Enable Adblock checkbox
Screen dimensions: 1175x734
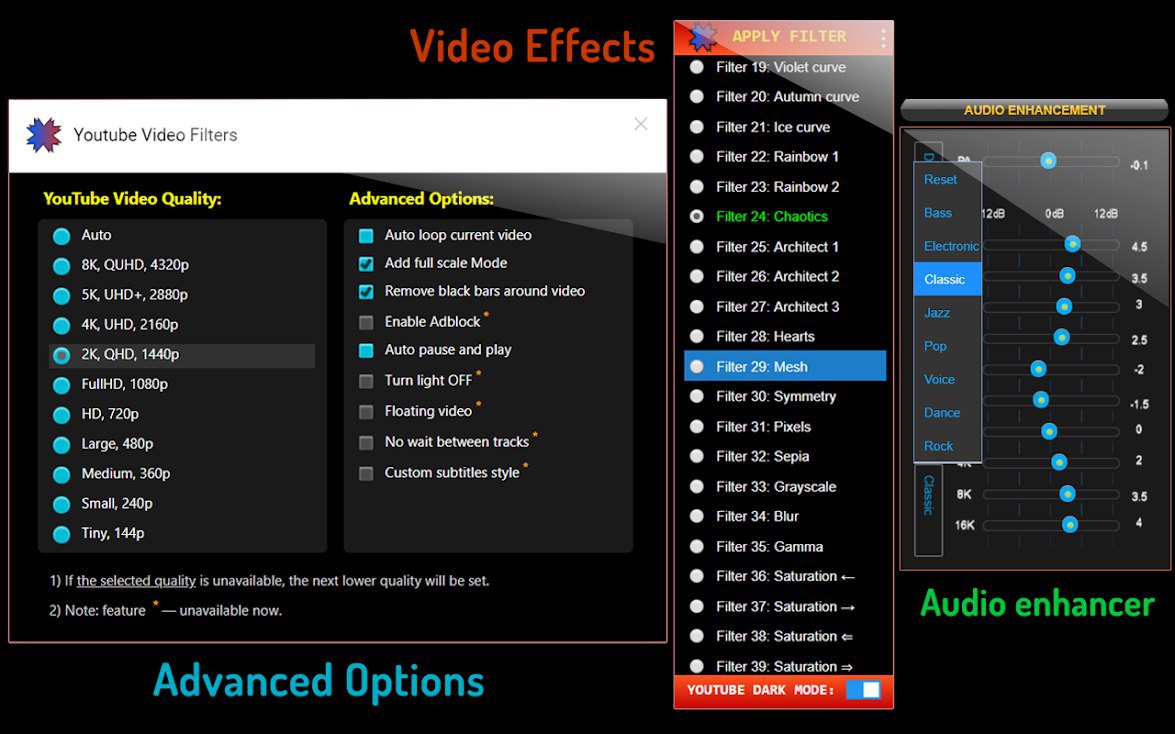366,322
